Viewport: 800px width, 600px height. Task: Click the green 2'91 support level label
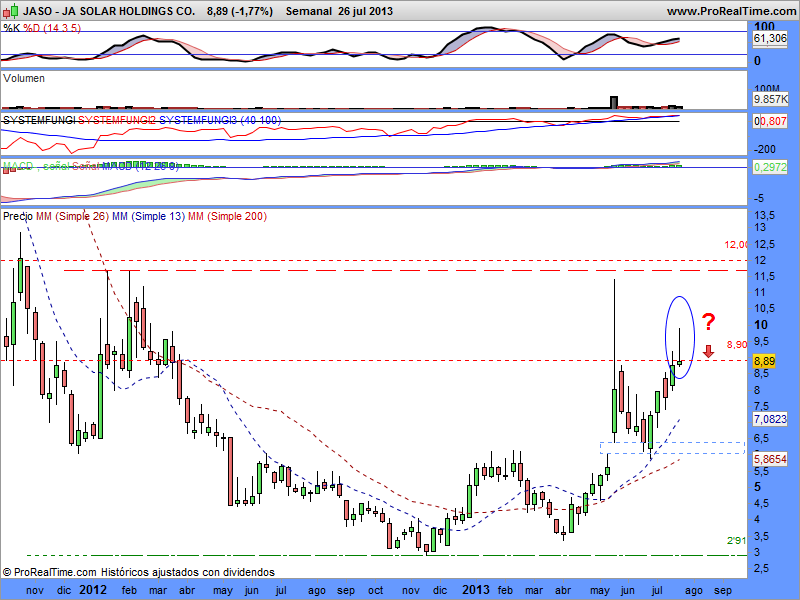(x=736, y=540)
